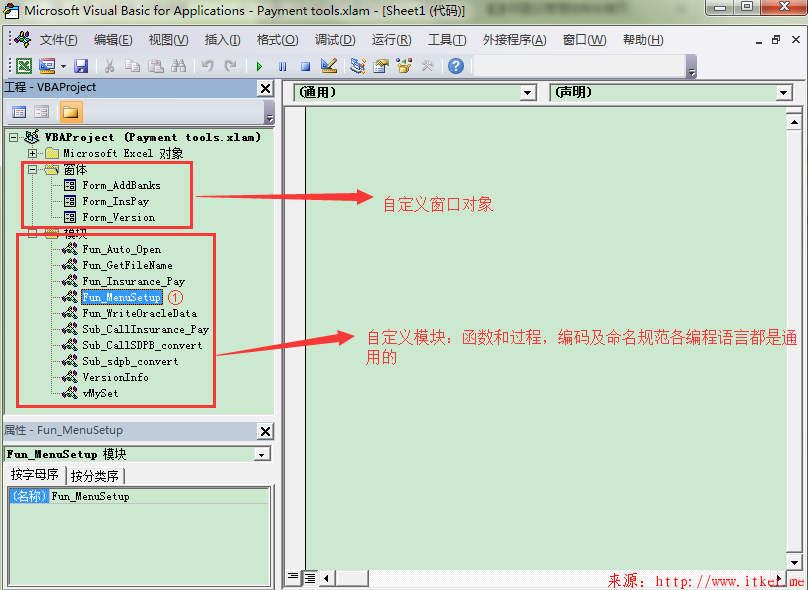808x590 pixels.
Task: Select the Fun_Insurance_Pay module
Action: click(133, 281)
